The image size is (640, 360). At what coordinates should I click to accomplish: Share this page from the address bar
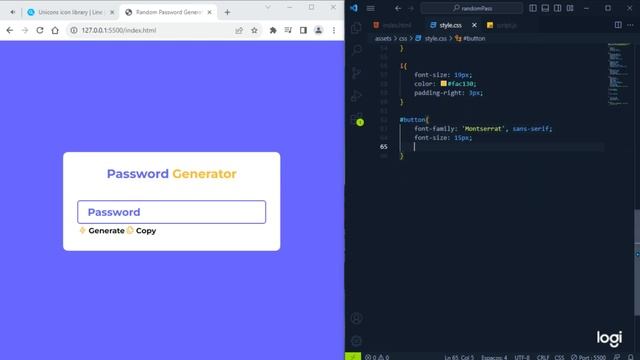239,30
